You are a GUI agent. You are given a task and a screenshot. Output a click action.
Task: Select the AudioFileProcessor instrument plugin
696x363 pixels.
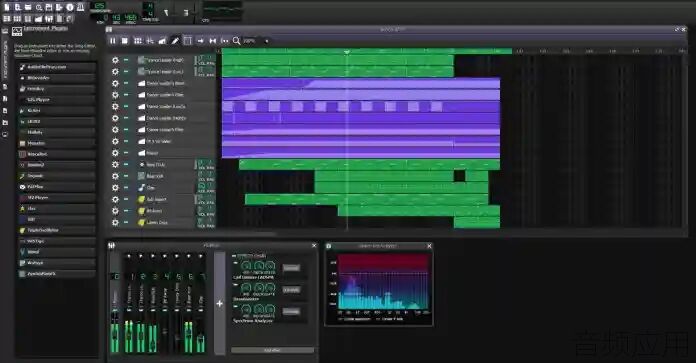(x=57, y=67)
